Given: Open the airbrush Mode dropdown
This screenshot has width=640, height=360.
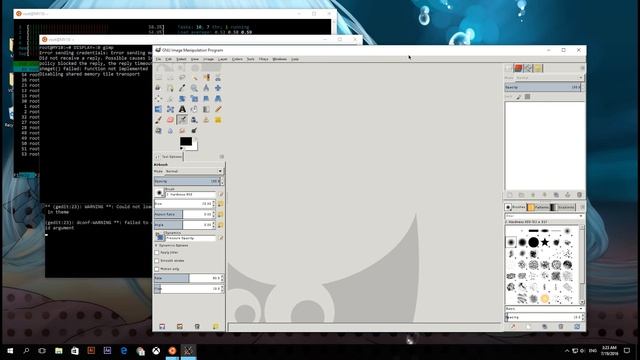Looking at the screenshot, I should [x=194, y=171].
